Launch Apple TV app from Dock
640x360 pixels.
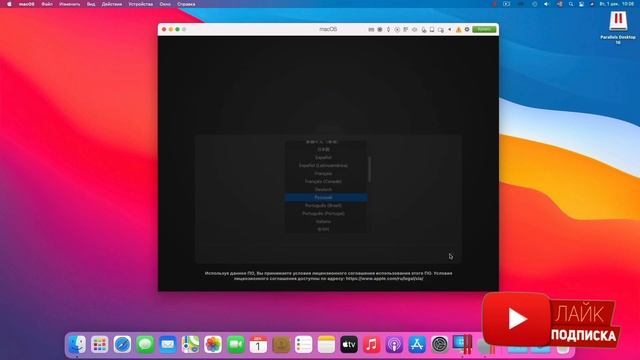[x=349, y=344]
